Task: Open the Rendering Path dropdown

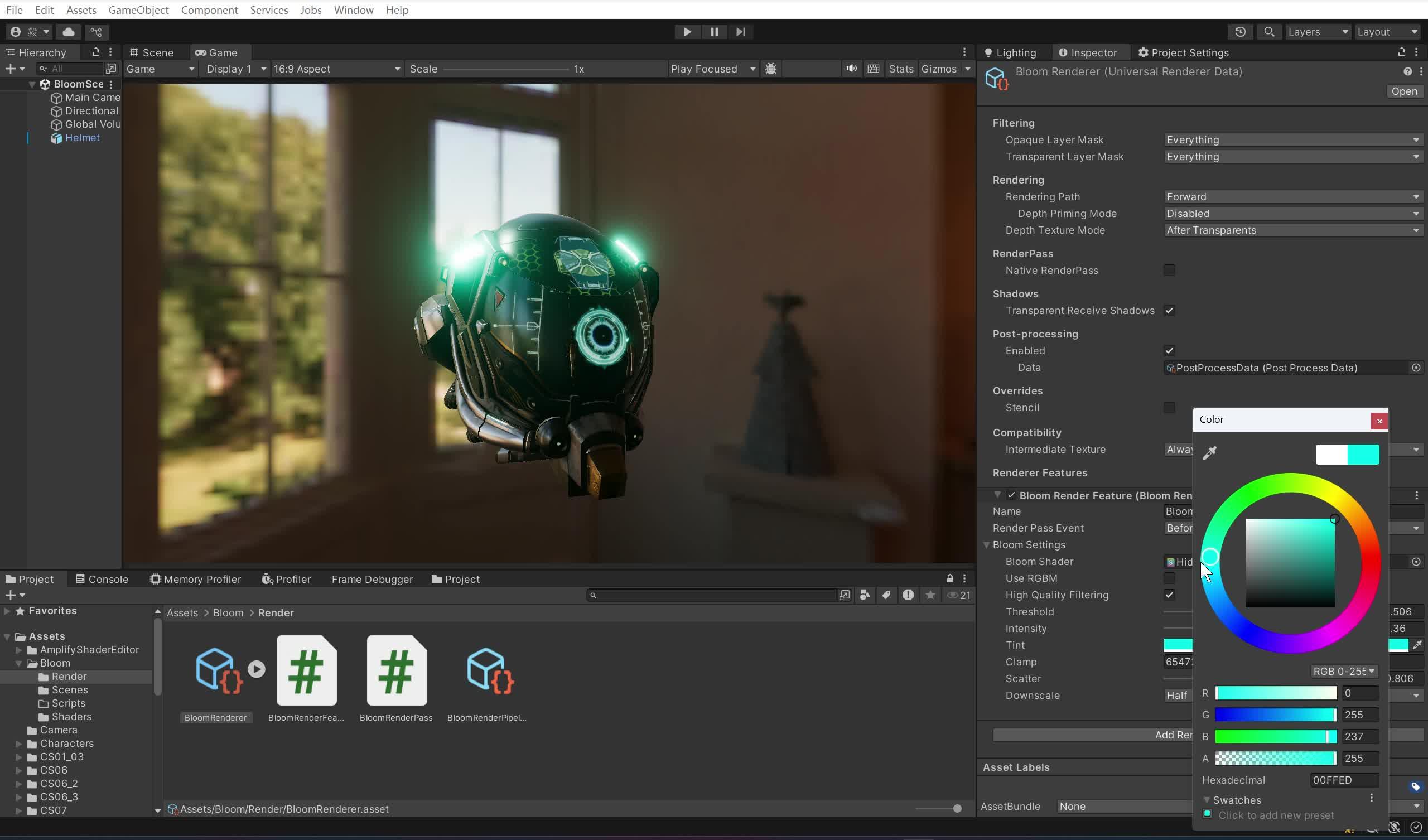Action: (1292, 197)
